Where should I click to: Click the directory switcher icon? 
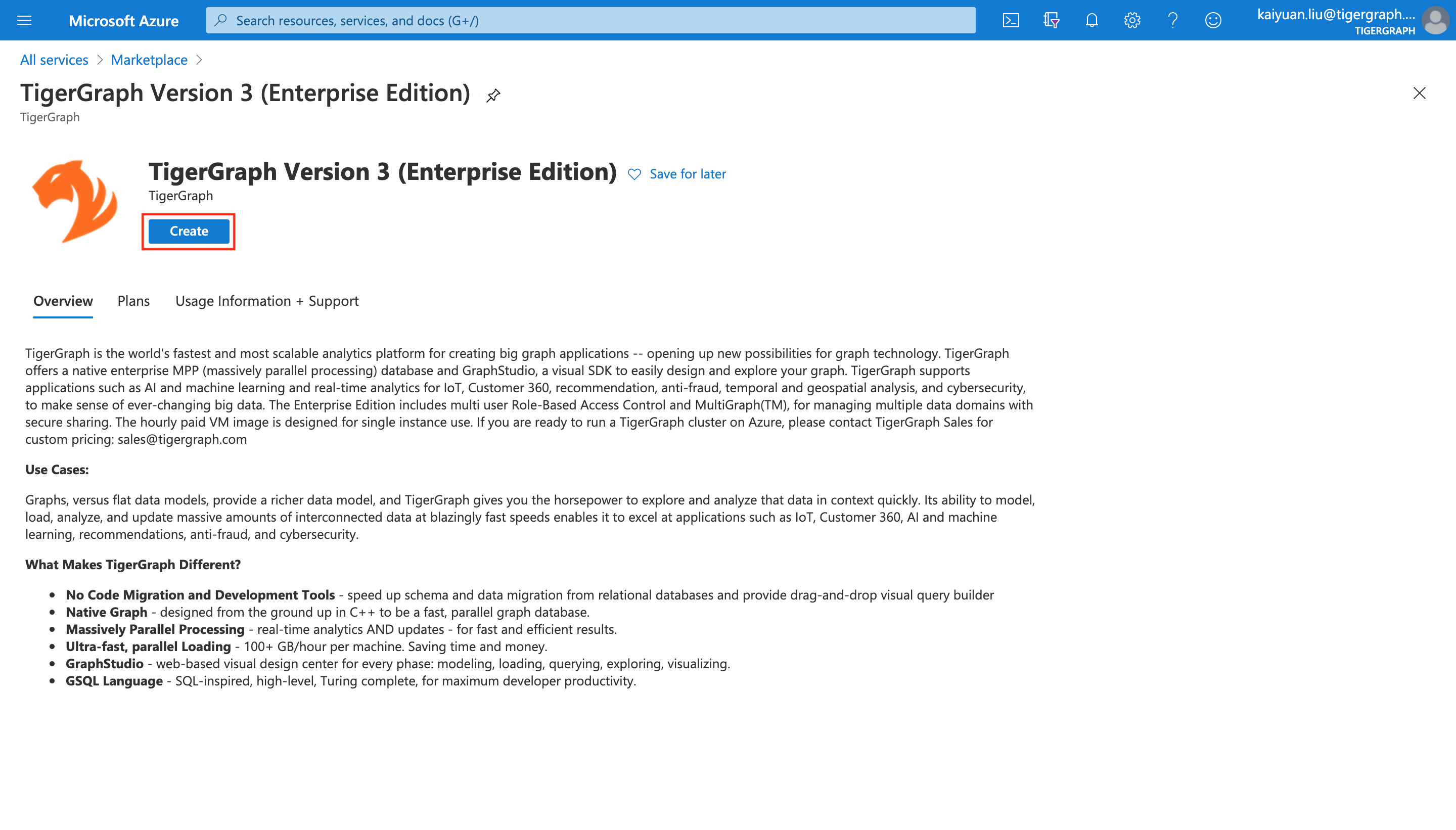(x=1051, y=20)
